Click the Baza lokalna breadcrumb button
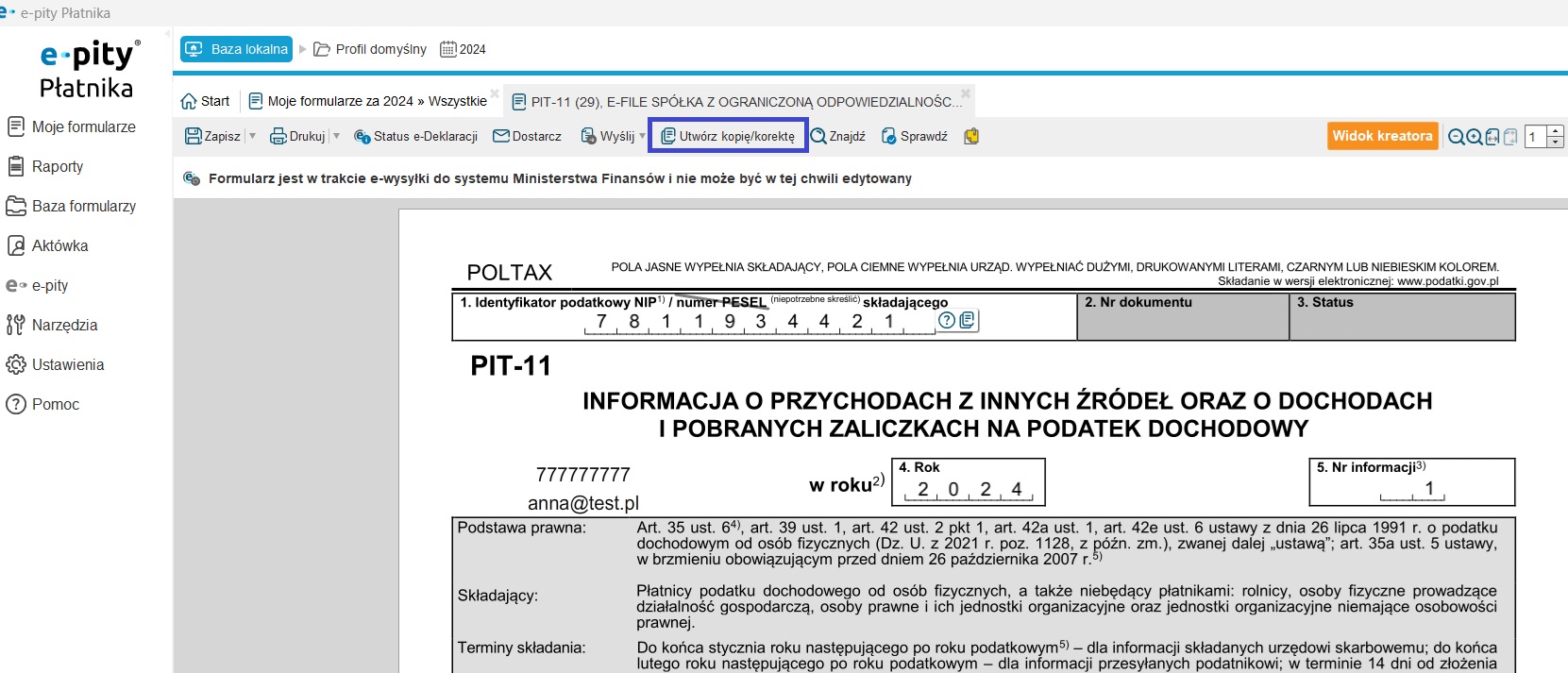Viewport: 1568px width, 673px height. pyautogui.click(x=236, y=49)
